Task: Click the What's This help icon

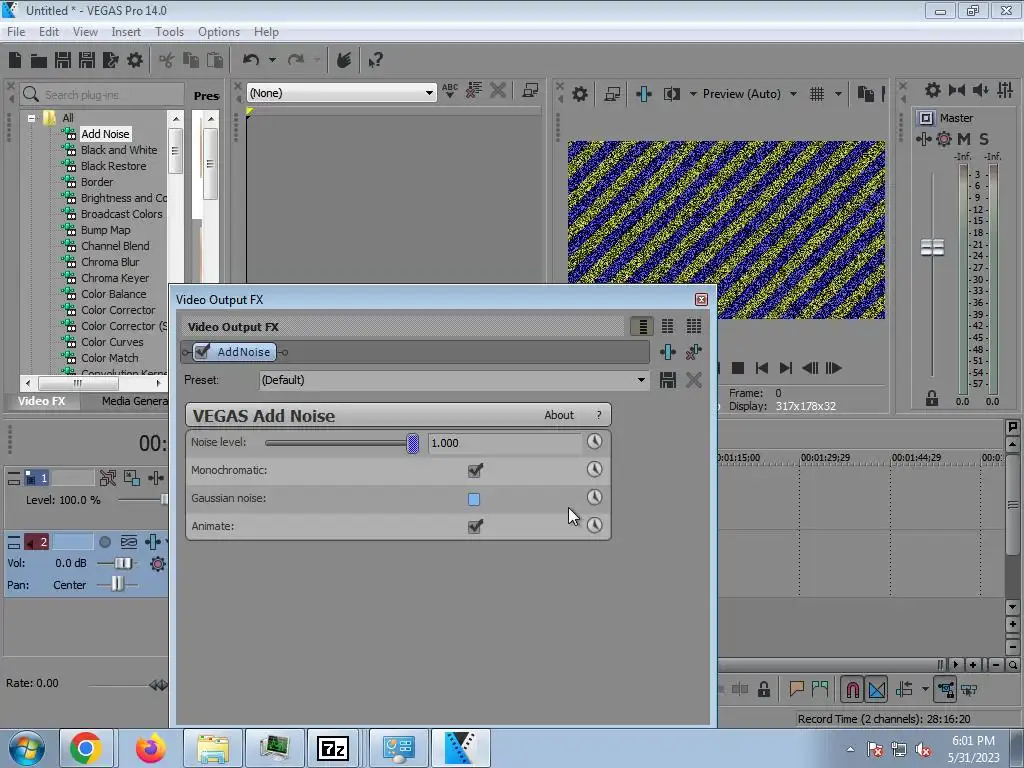Action: [x=375, y=60]
